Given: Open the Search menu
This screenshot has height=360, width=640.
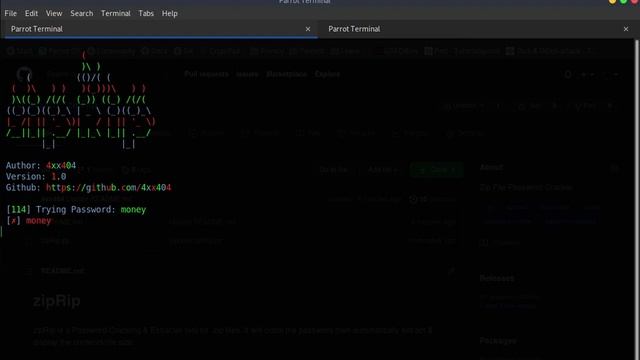Looking at the screenshot, I should (x=82, y=13).
